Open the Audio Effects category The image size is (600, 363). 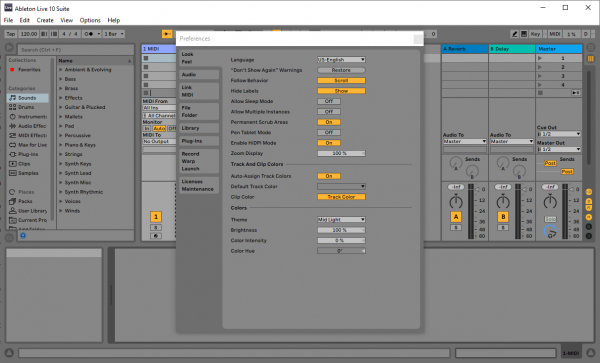28,126
